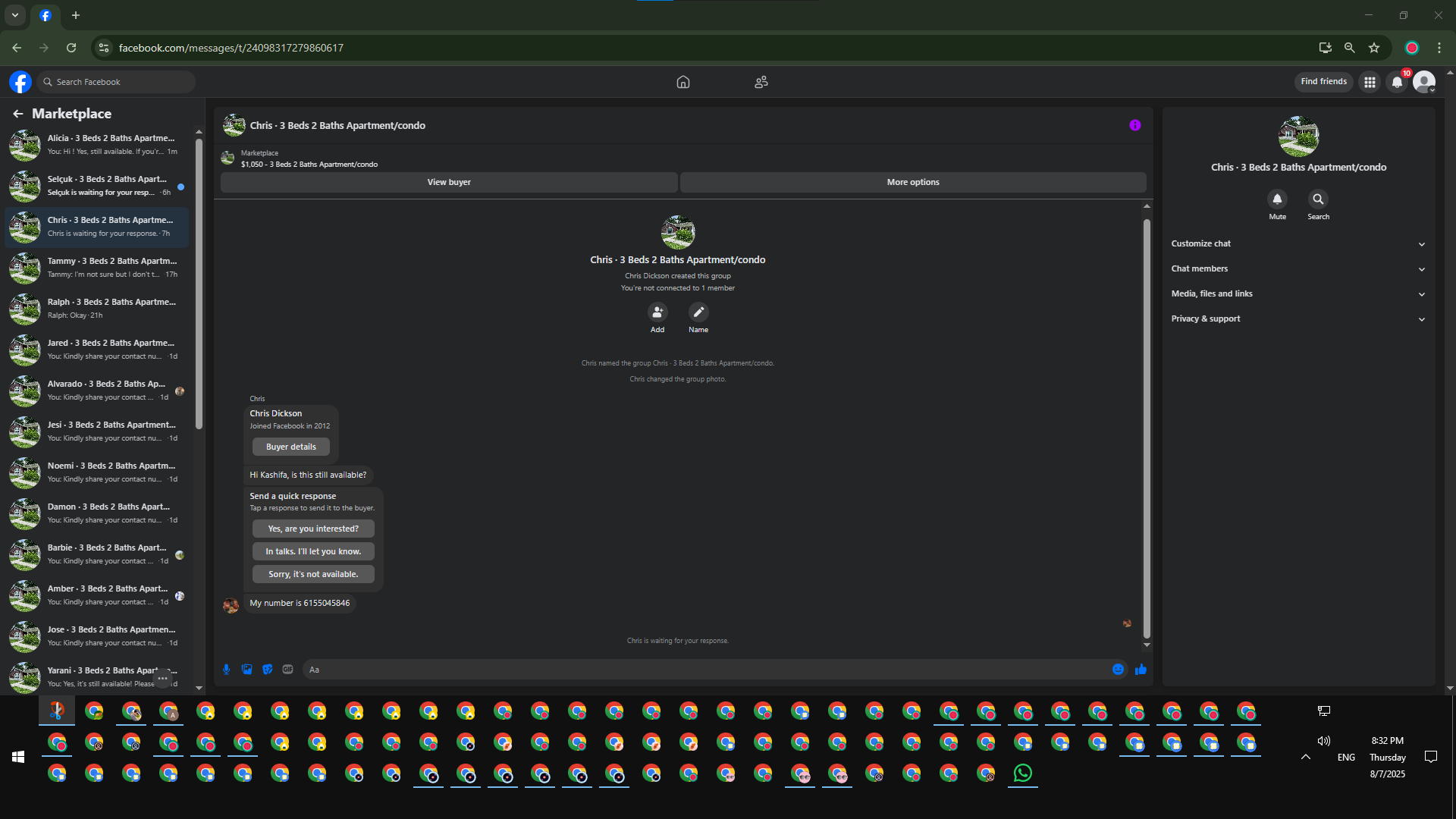The height and width of the screenshot is (819, 1456).
Task: Open the Facebook menu grid icon
Action: (1370, 82)
